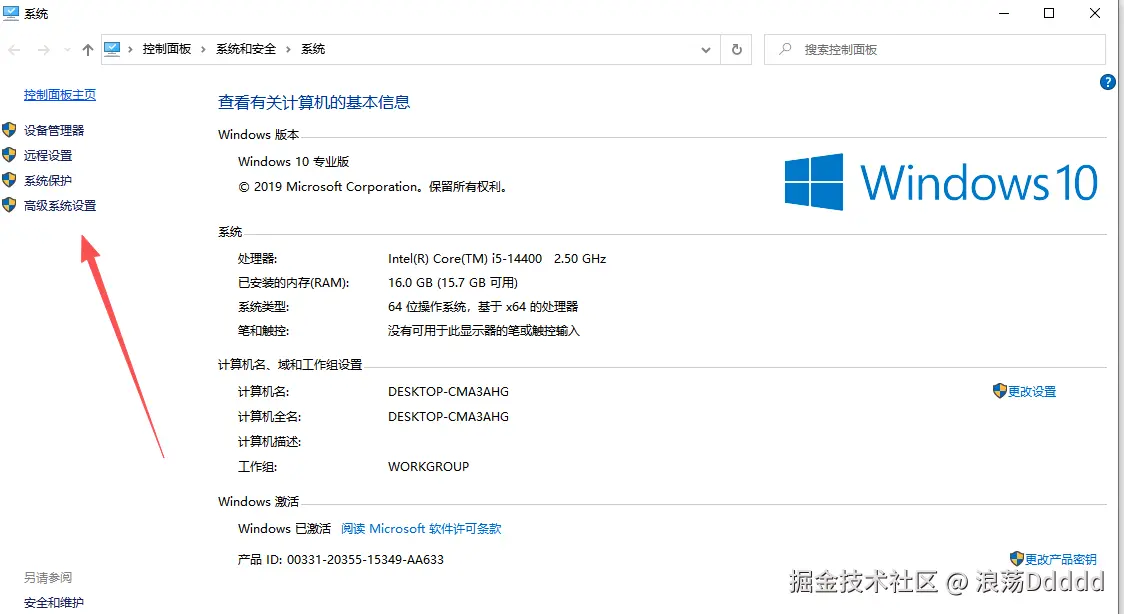
Task: Click the computer icon in the address bar
Action: click(112, 49)
